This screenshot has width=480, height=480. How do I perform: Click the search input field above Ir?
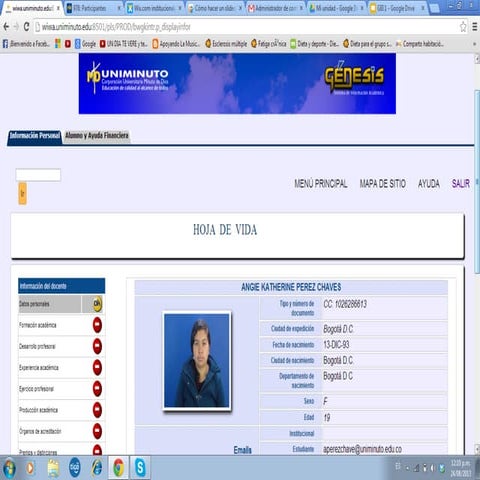38,175
